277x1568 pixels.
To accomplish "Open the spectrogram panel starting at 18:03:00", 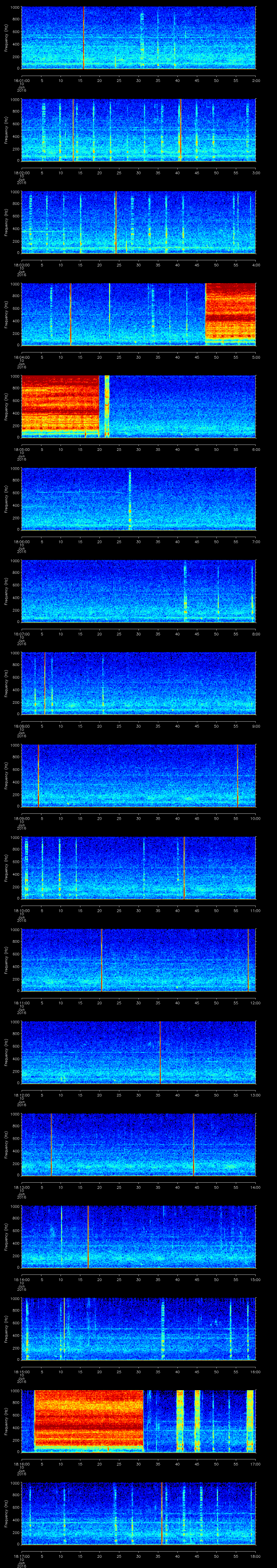I will click(138, 222).
